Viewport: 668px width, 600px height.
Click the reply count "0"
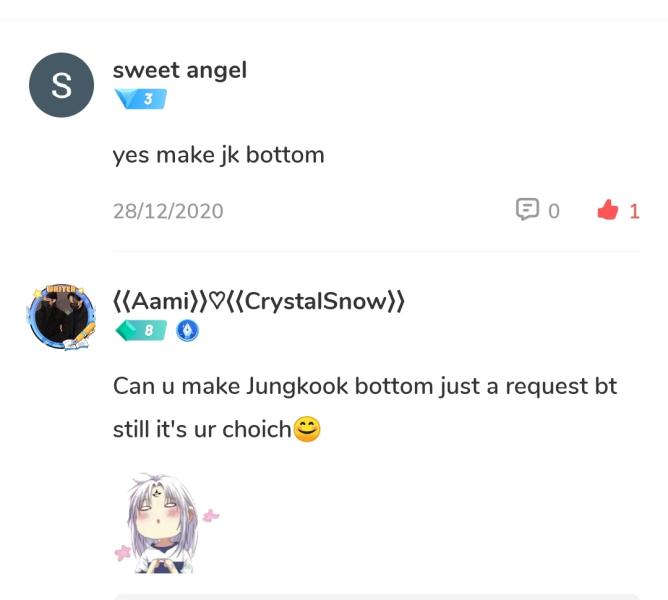(x=554, y=211)
